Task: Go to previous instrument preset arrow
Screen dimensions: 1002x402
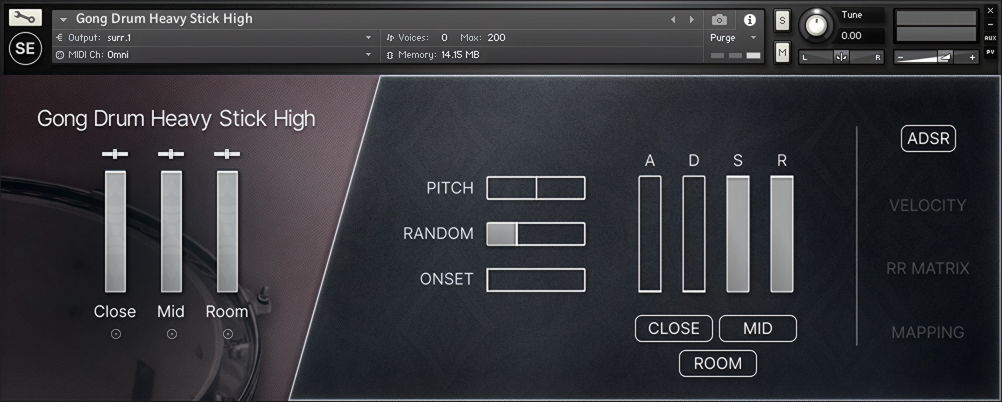Action: (x=673, y=19)
